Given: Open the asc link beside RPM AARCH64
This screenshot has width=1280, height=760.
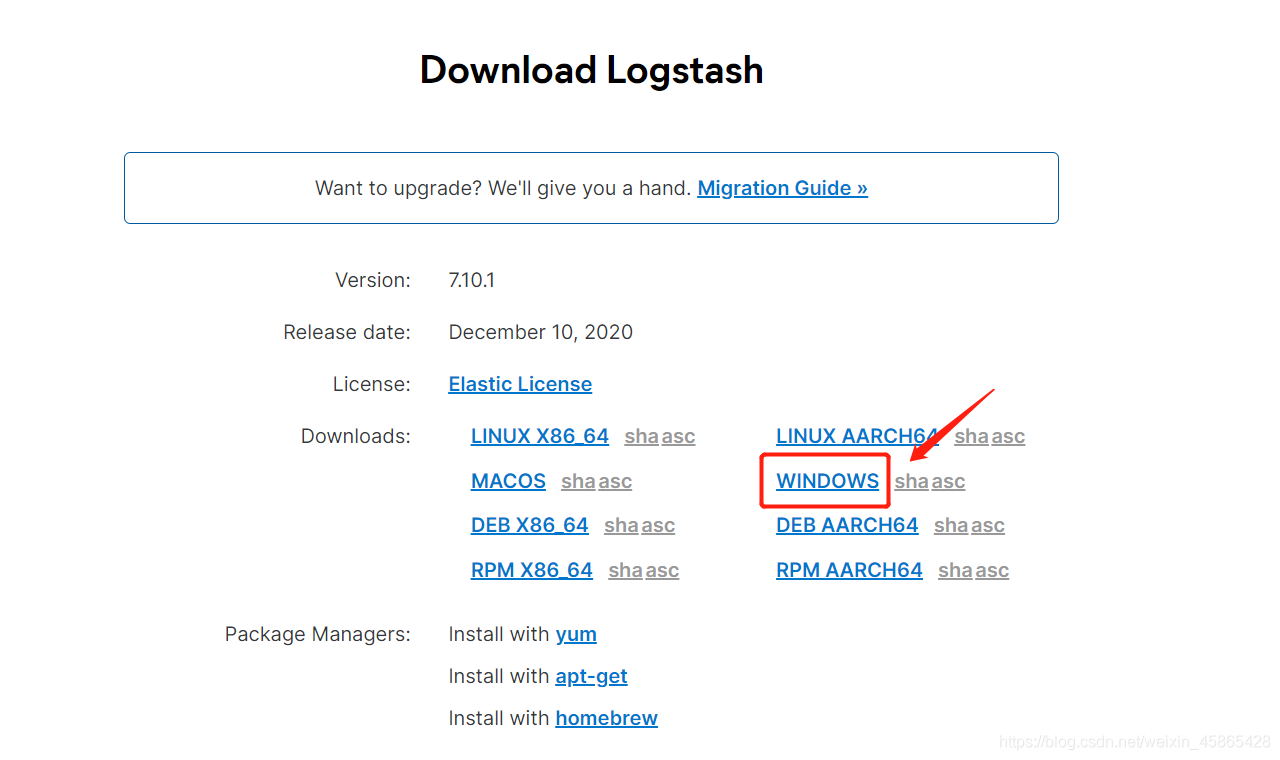Looking at the screenshot, I should tap(992, 570).
